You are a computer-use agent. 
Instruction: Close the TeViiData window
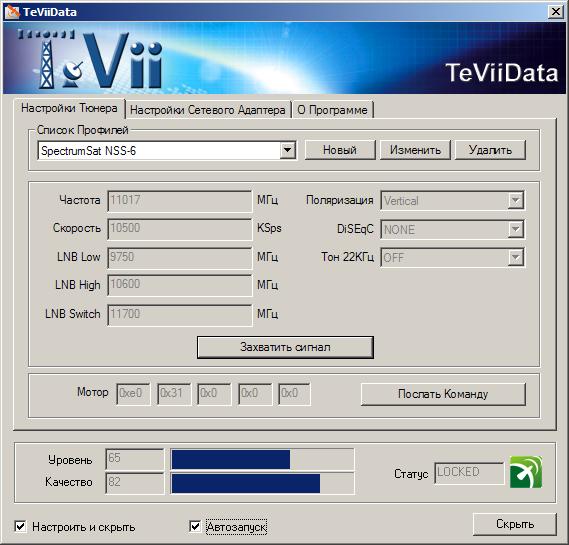(556, 12)
